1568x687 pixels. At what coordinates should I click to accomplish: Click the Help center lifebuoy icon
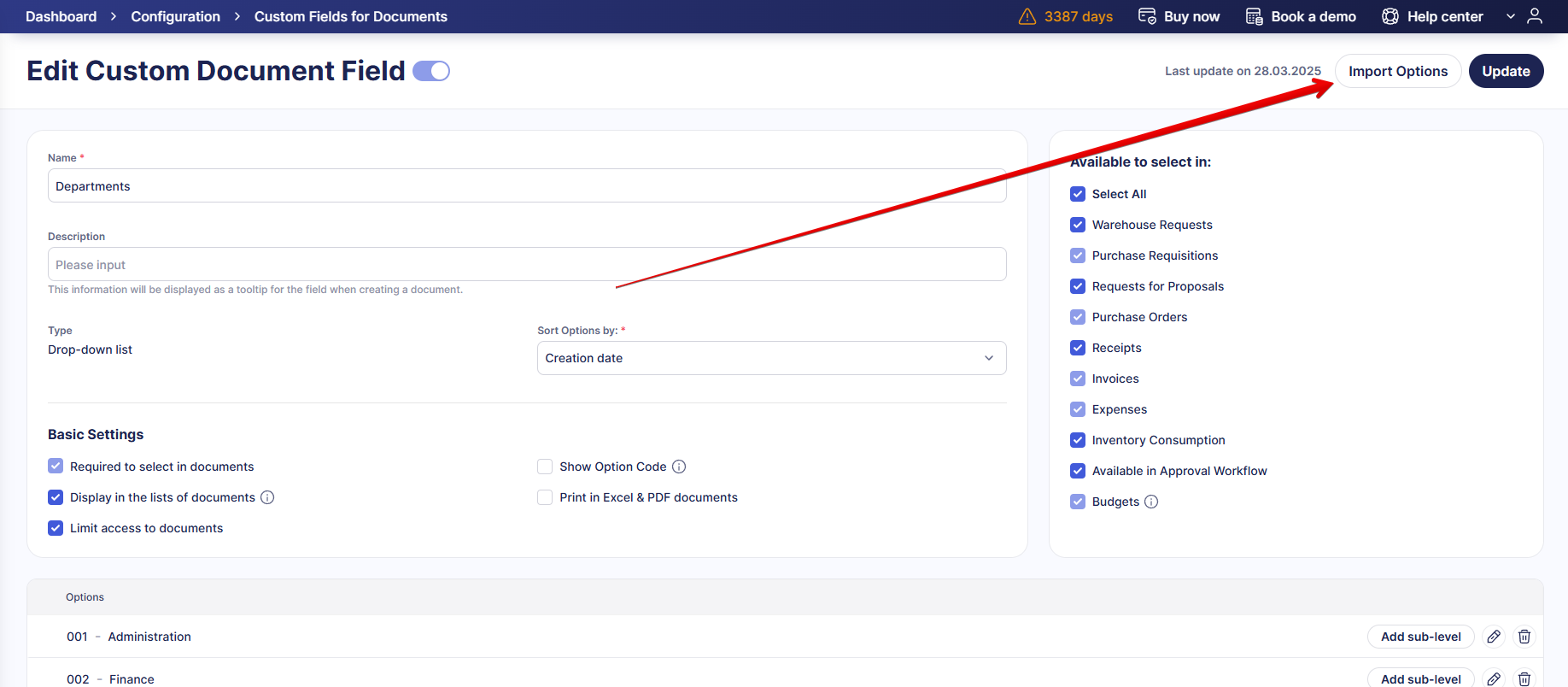[x=1390, y=16]
